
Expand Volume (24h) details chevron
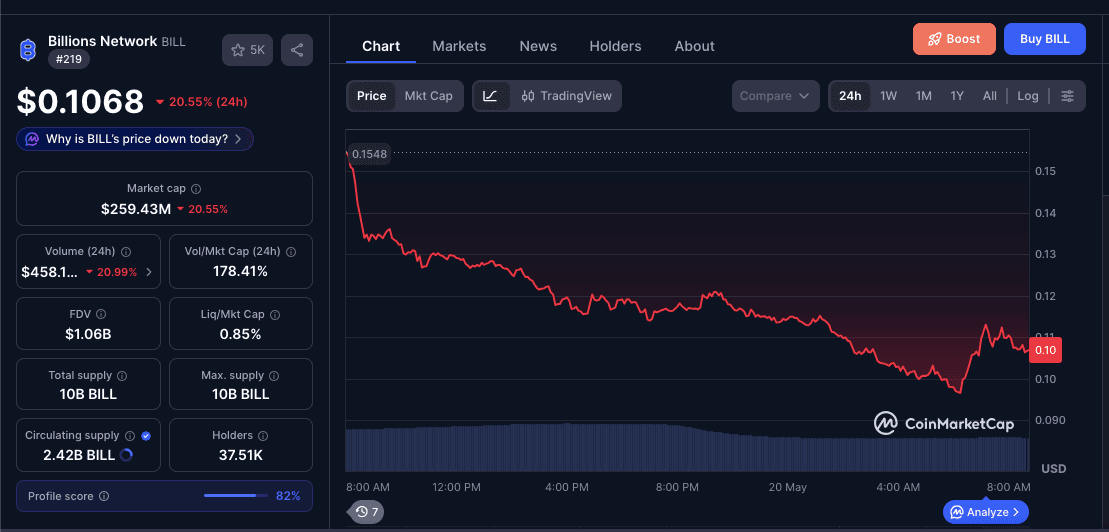click(149, 272)
